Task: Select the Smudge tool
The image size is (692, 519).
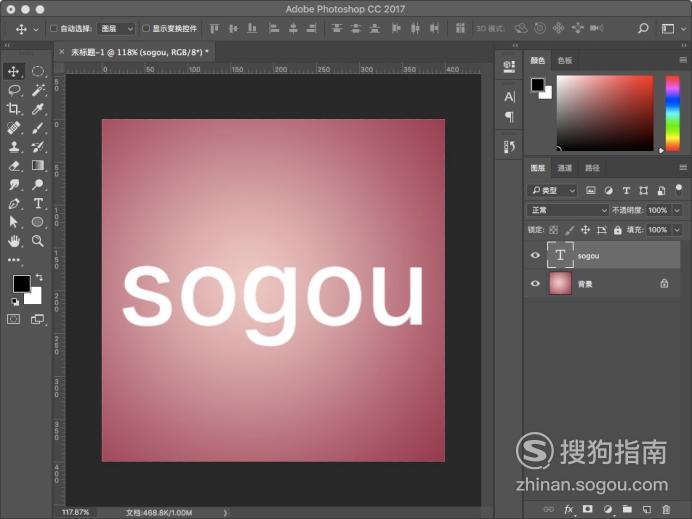Action: click(14, 184)
